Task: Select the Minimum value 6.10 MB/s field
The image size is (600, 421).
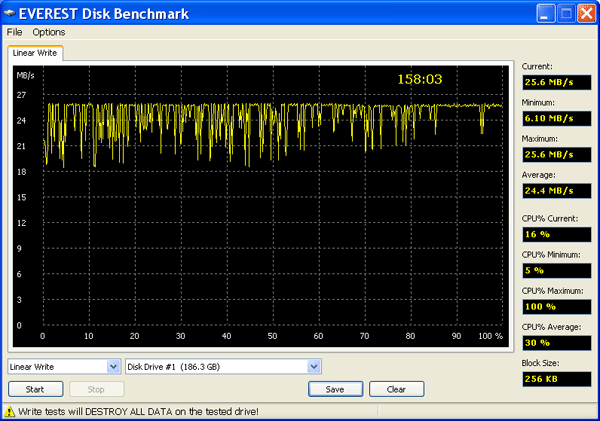Action: point(551,118)
